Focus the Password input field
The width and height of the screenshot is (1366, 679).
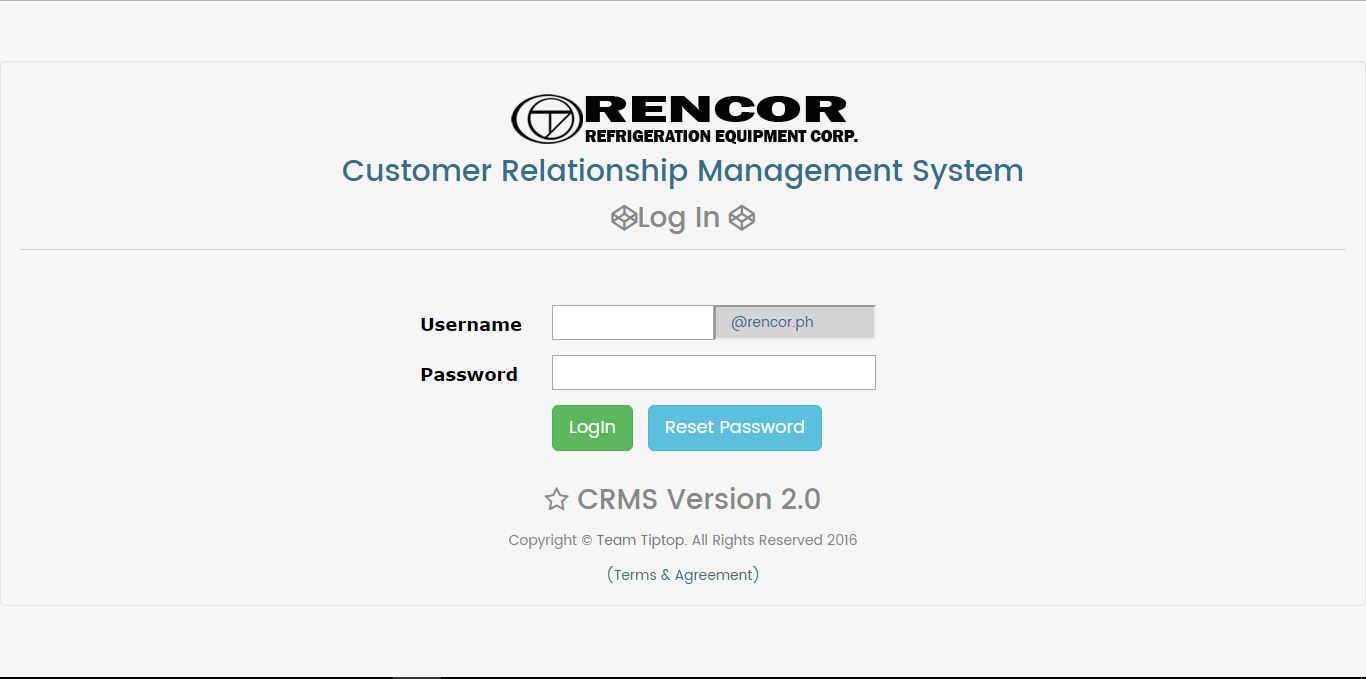[x=713, y=373]
